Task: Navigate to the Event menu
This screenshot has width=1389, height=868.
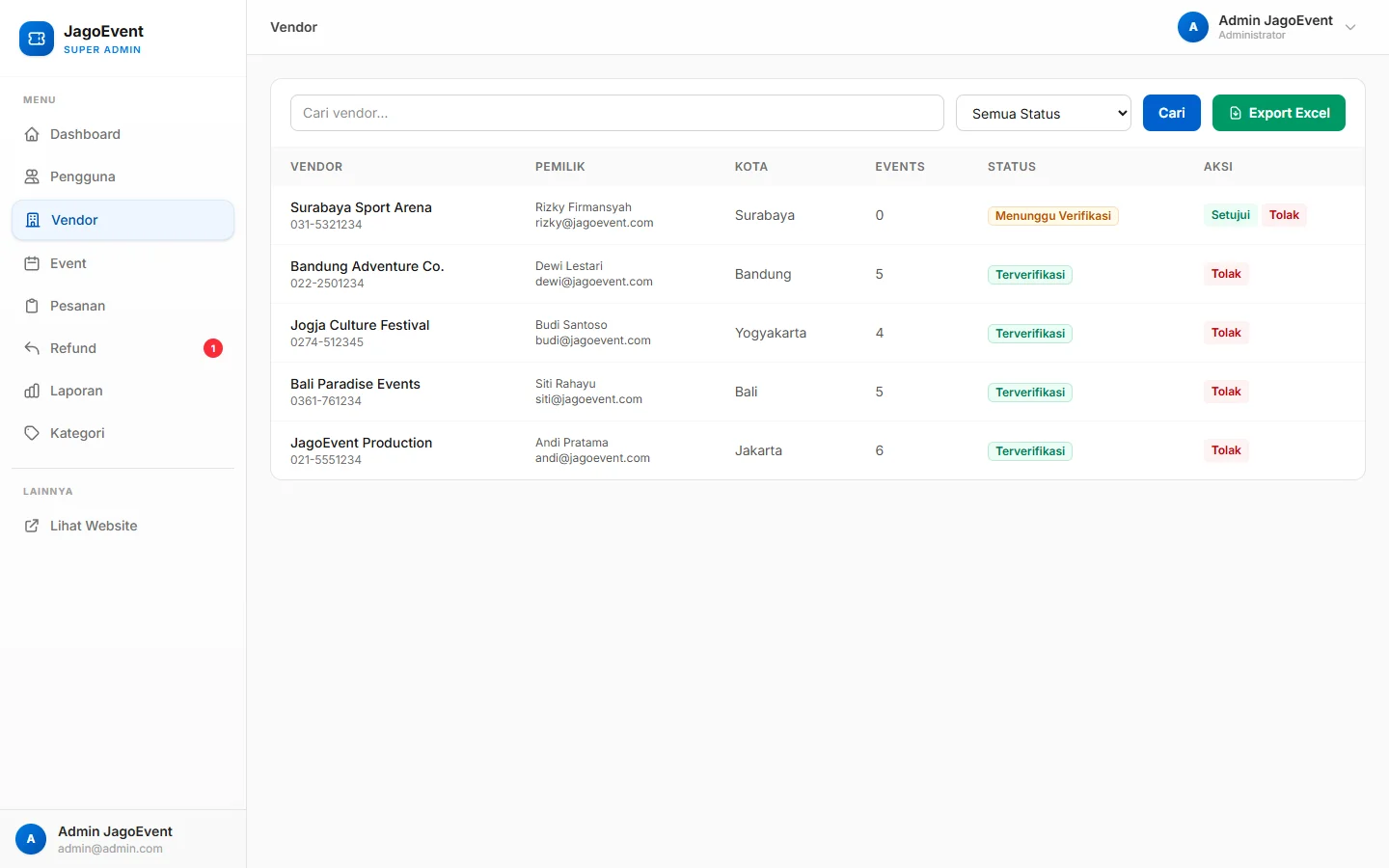Action: [123, 263]
